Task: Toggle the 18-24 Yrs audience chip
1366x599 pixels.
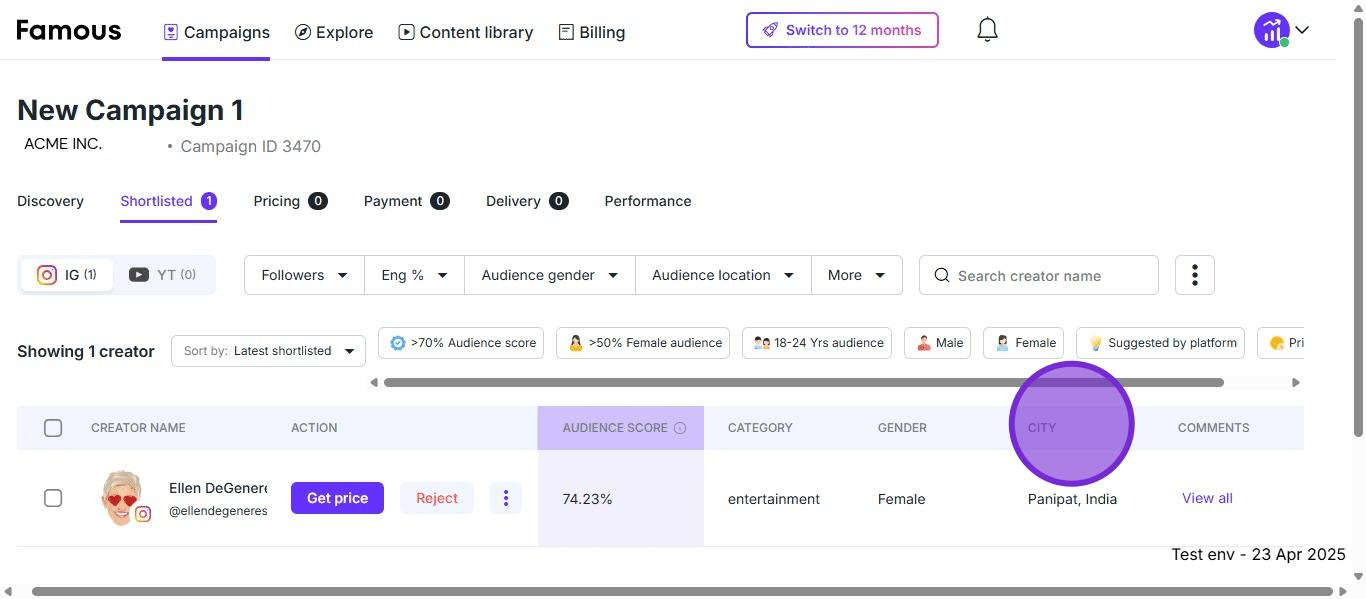Action: click(x=817, y=343)
